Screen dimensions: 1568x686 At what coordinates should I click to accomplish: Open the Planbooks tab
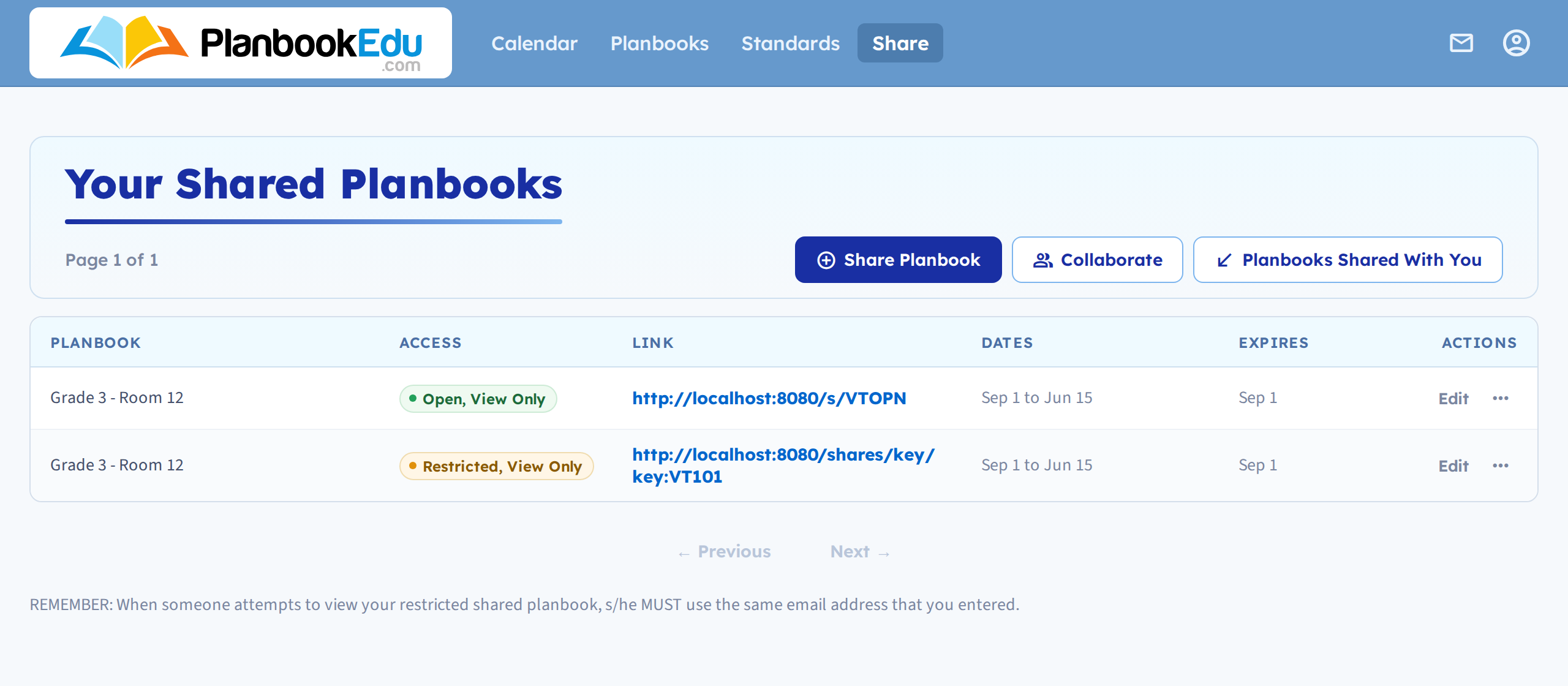(x=659, y=43)
